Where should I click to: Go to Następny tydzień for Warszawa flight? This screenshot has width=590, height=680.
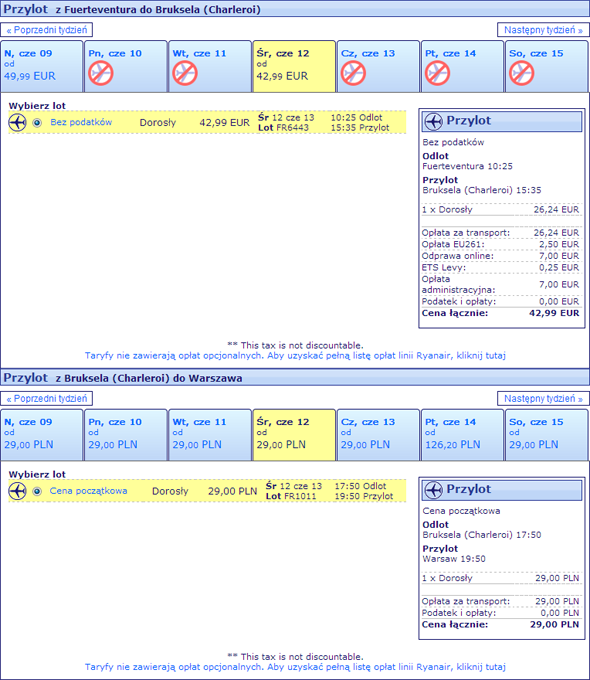click(x=543, y=399)
